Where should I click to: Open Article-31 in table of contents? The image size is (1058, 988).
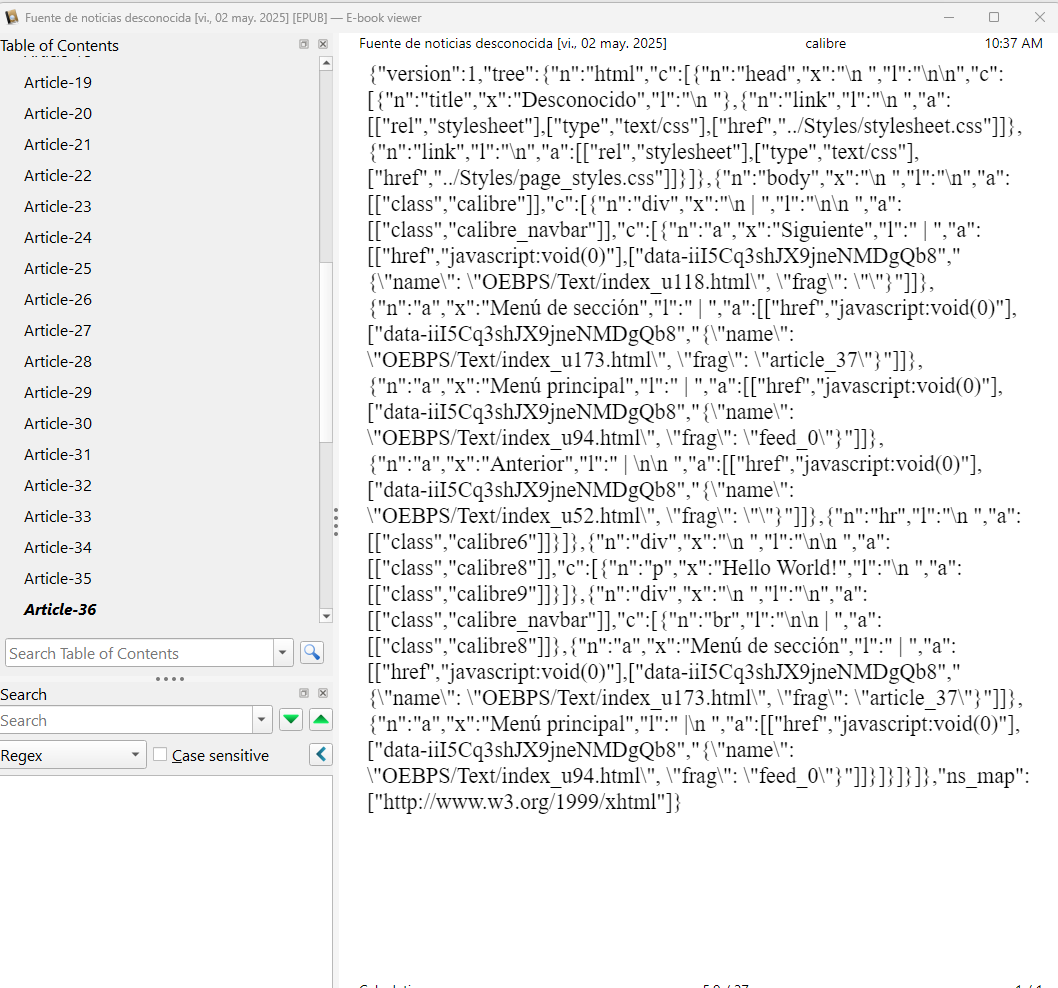tap(58, 455)
